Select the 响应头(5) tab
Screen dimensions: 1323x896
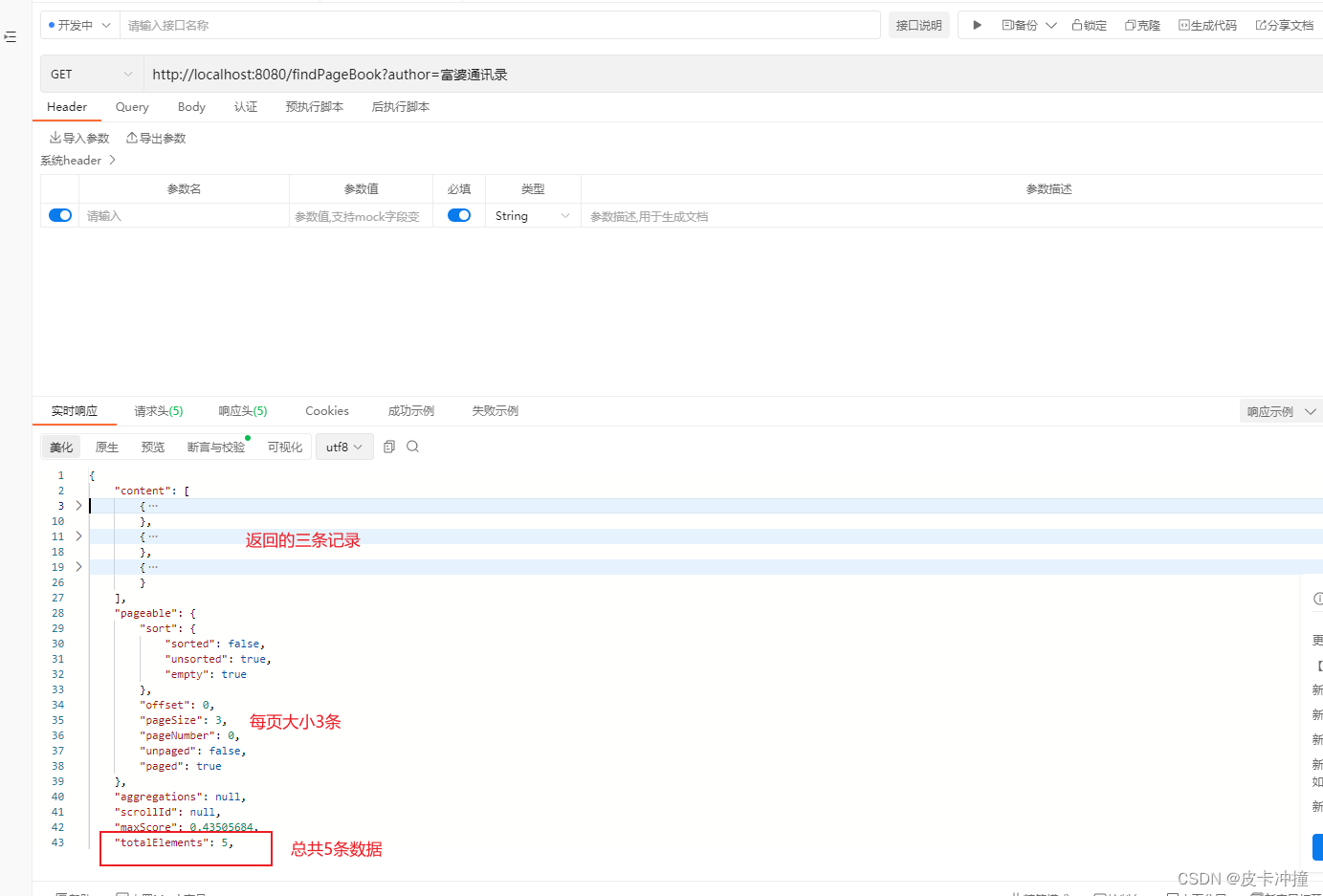click(243, 411)
